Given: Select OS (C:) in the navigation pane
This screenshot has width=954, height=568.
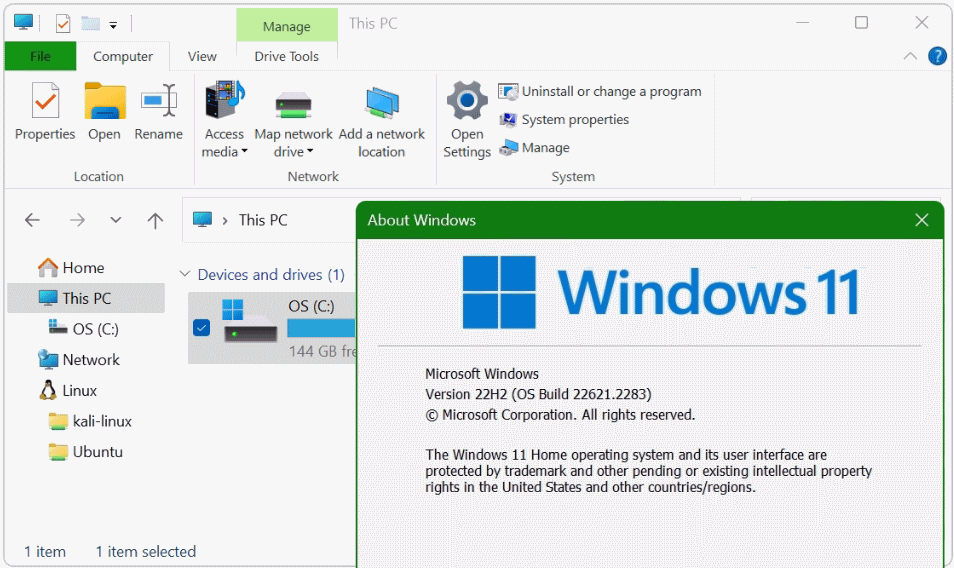Looking at the screenshot, I should coord(83,329).
